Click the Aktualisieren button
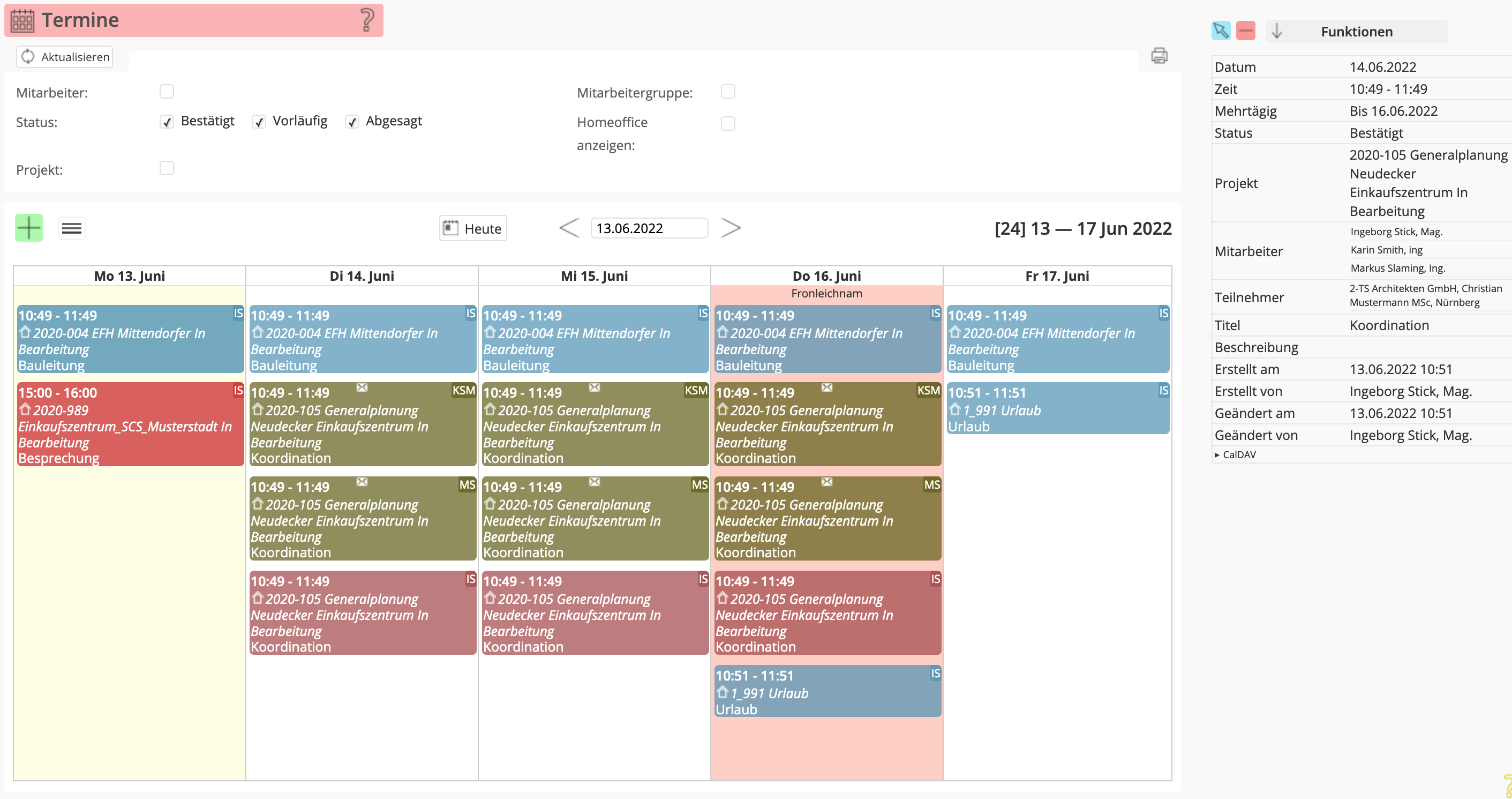1512x799 pixels. [x=65, y=57]
